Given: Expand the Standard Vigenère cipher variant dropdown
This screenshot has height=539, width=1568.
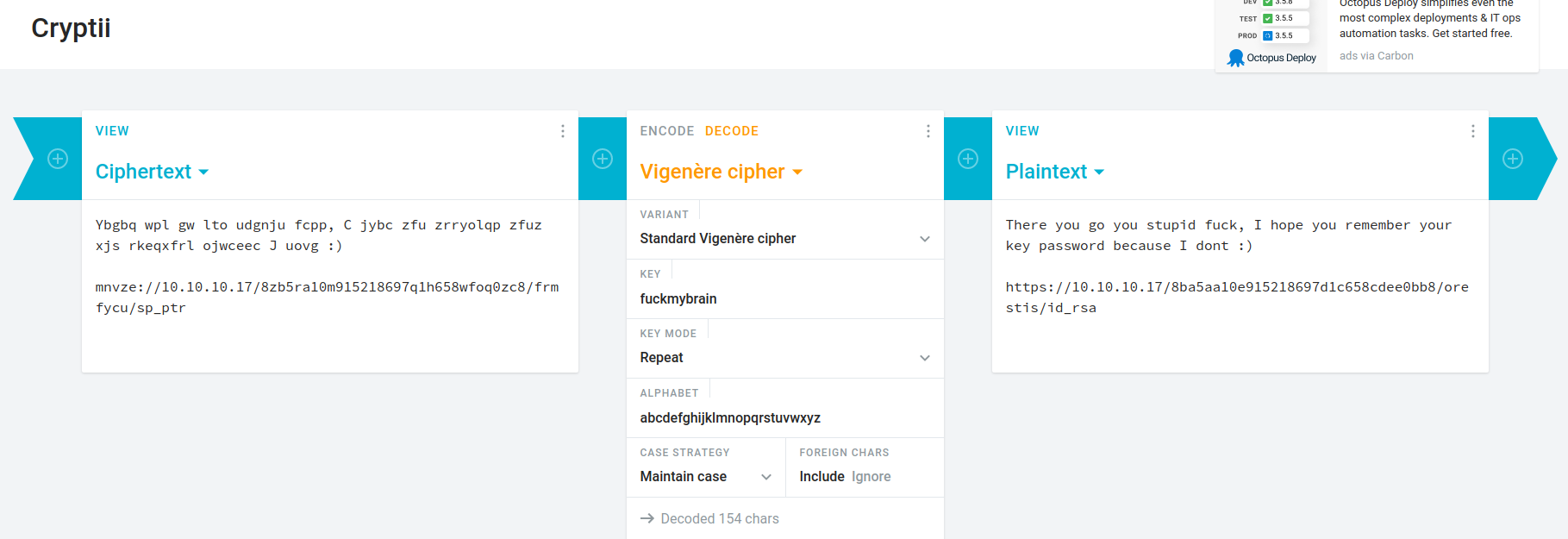Looking at the screenshot, I should click(785, 239).
